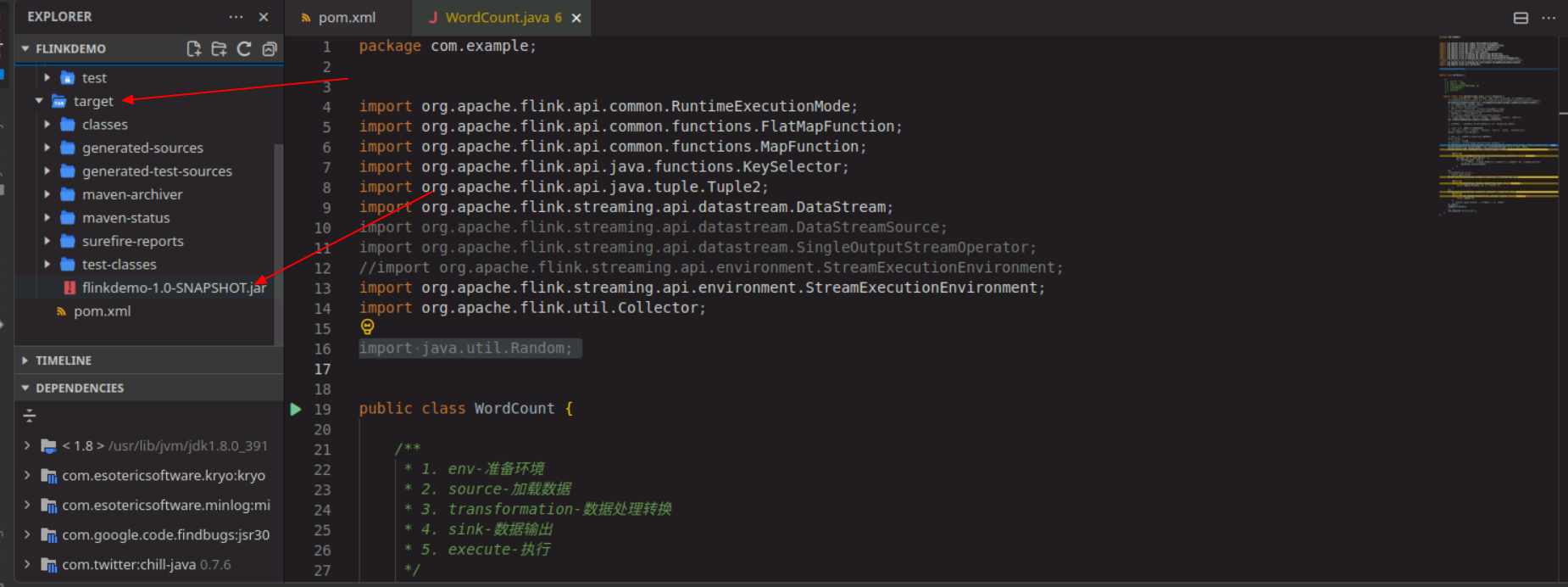The image size is (1568, 587).
Task: Click line number 17 in the gutter
Action: tap(323, 369)
